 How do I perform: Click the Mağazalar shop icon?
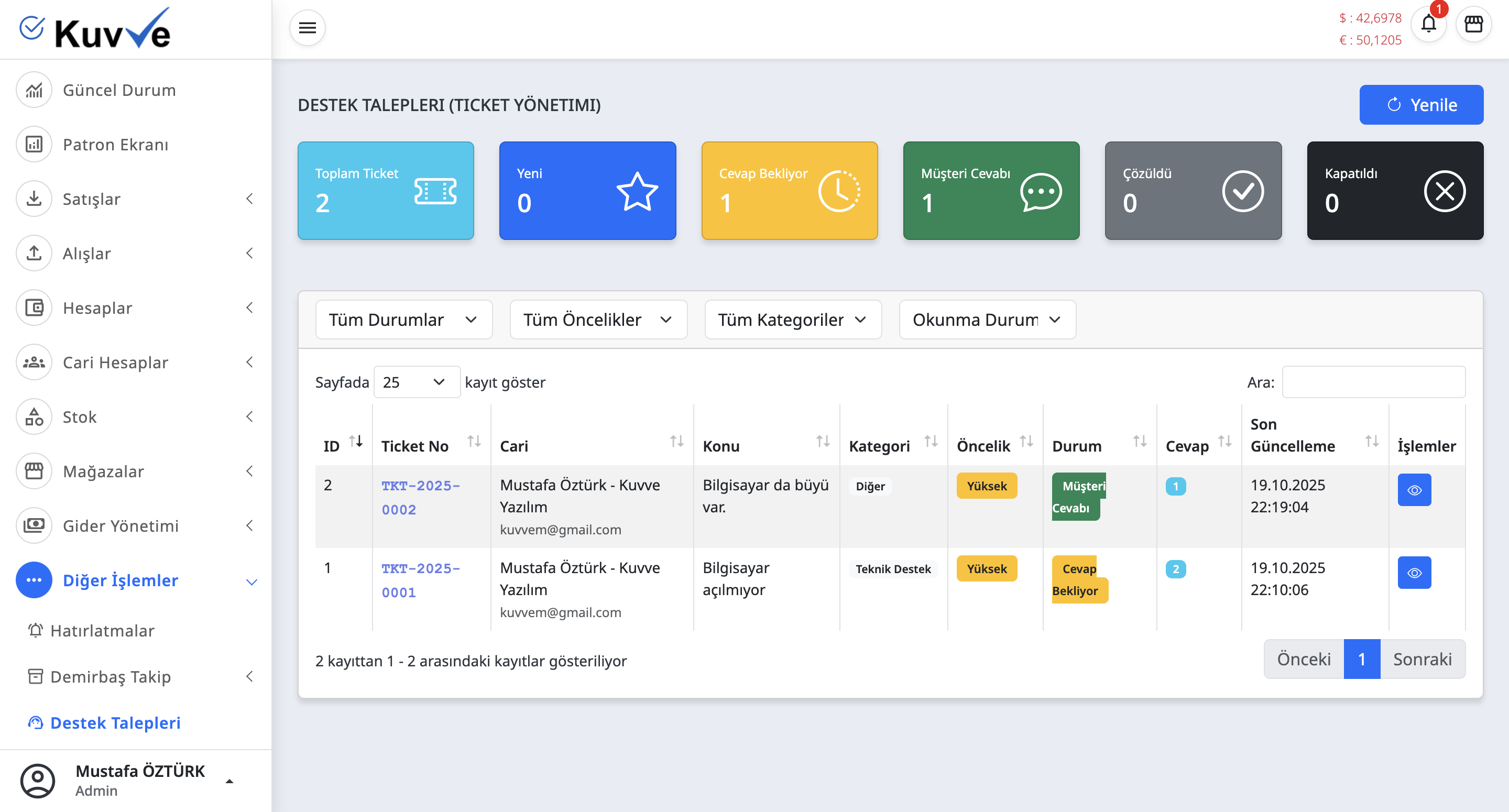click(x=34, y=471)
